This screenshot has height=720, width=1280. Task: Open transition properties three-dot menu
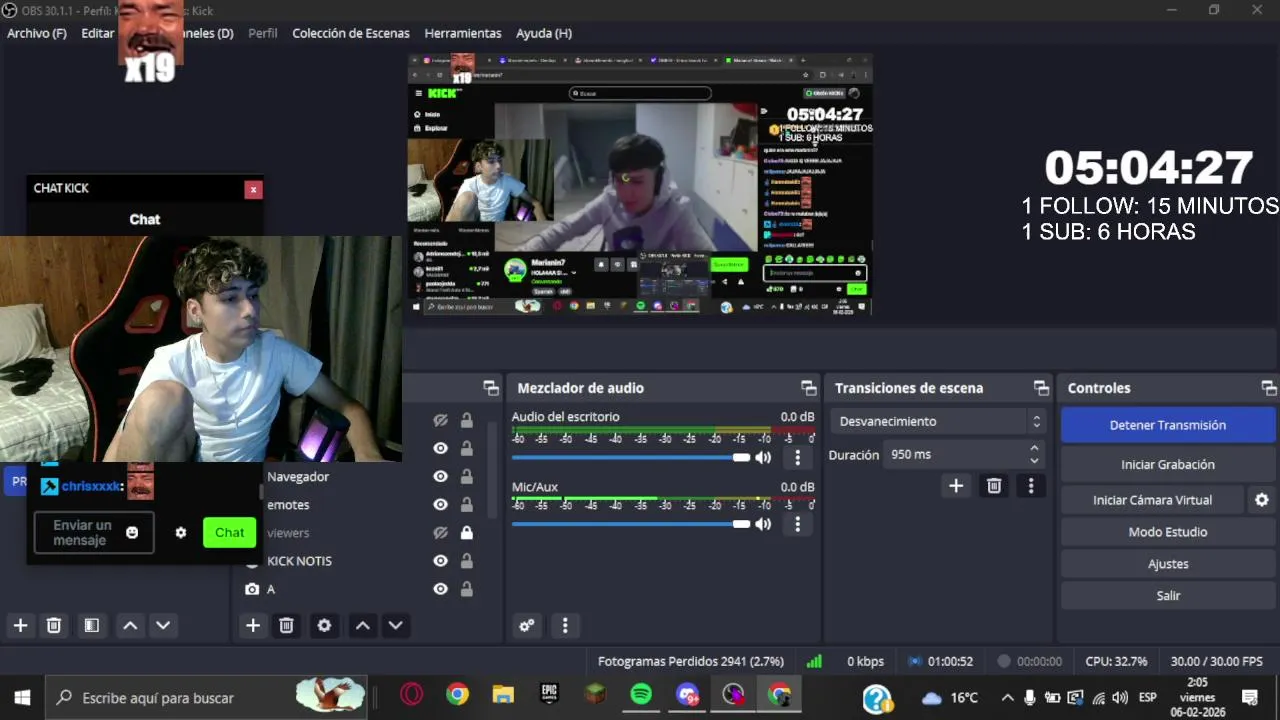(1031, 485)
